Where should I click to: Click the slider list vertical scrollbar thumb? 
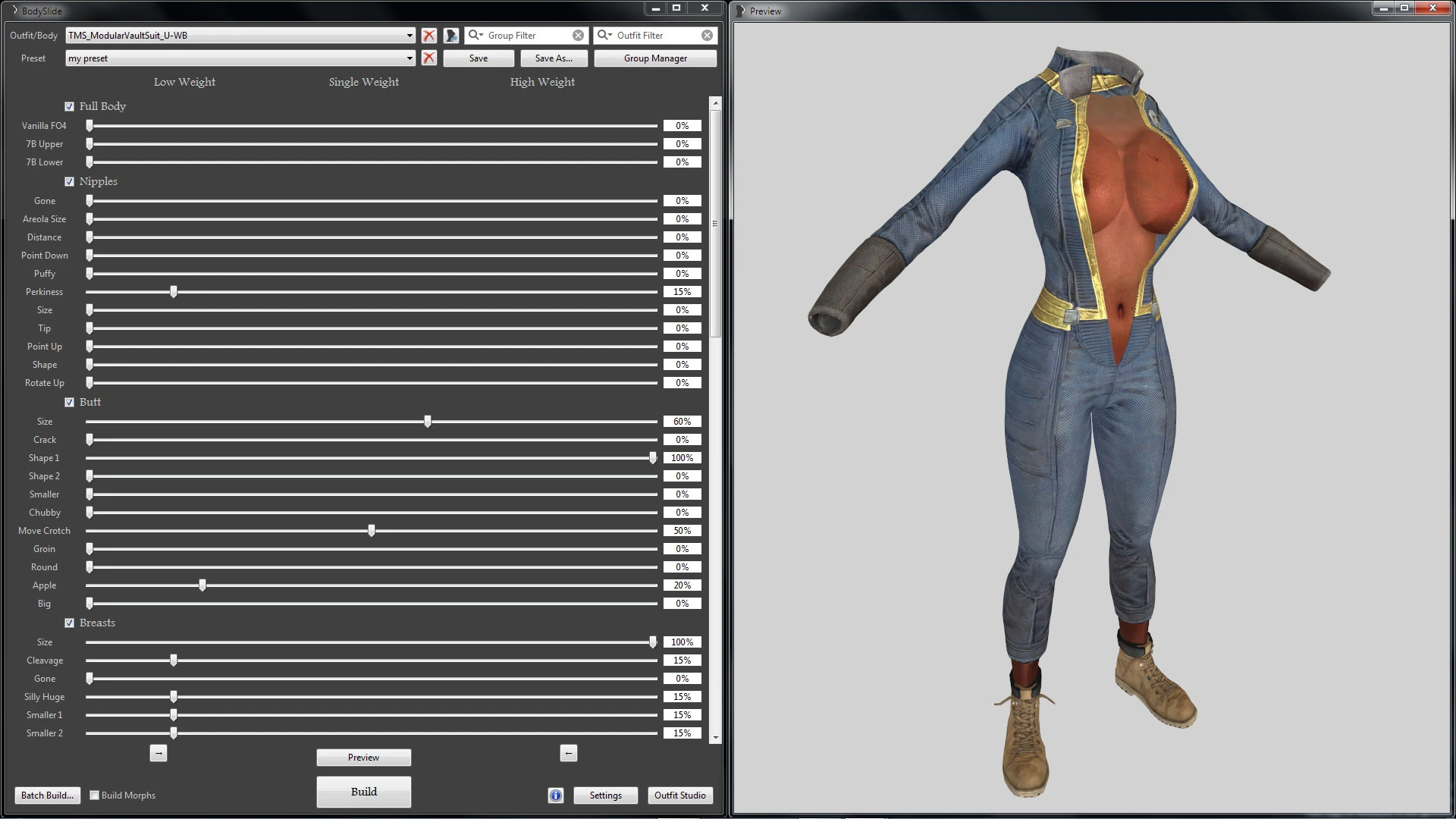[x=715, y=223]
